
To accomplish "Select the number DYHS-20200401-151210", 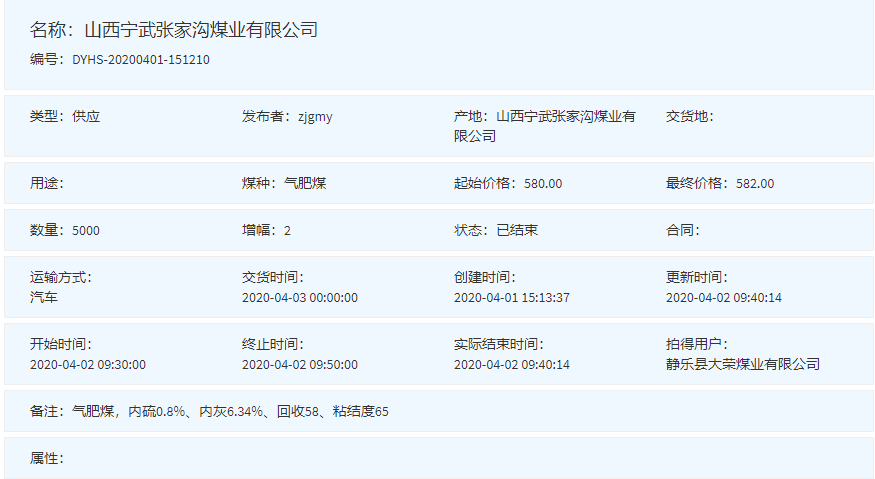I will [141, 60].
